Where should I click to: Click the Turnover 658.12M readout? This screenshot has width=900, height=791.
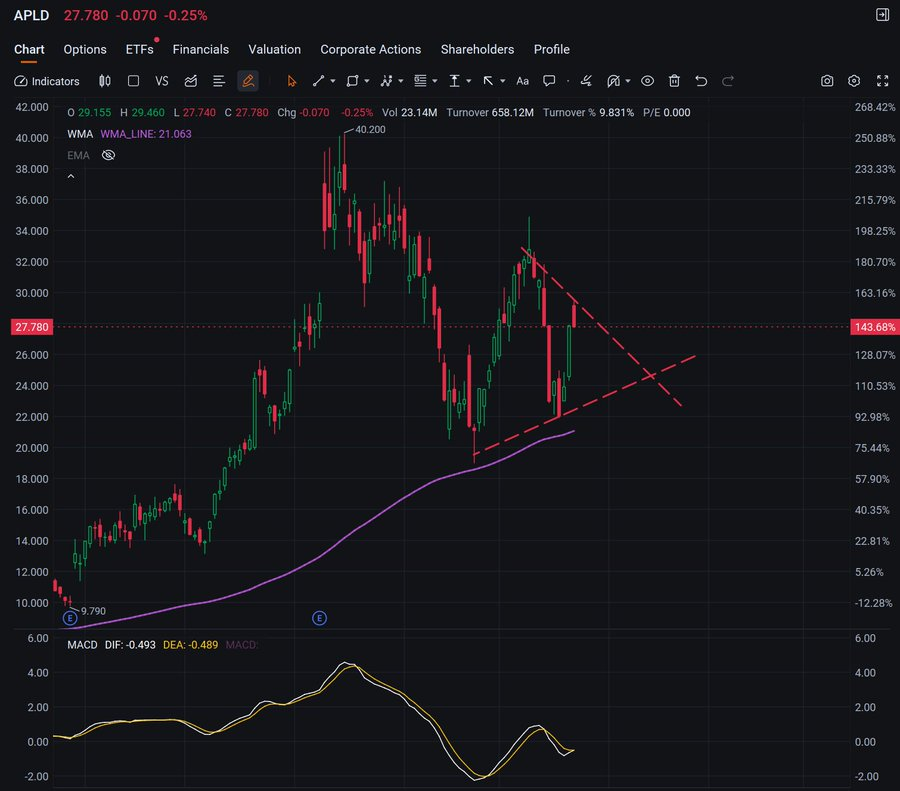(x=490, y=113)
